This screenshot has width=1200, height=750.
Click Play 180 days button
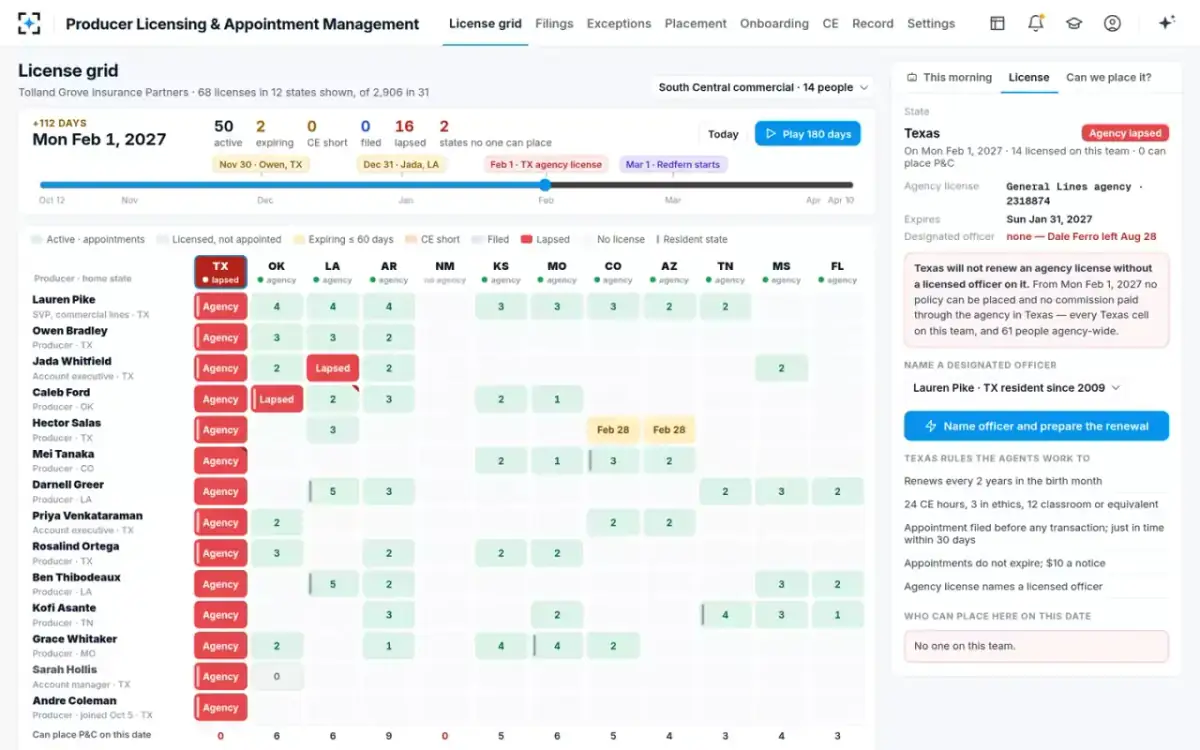pyautogui.click(x=807, y=134)
